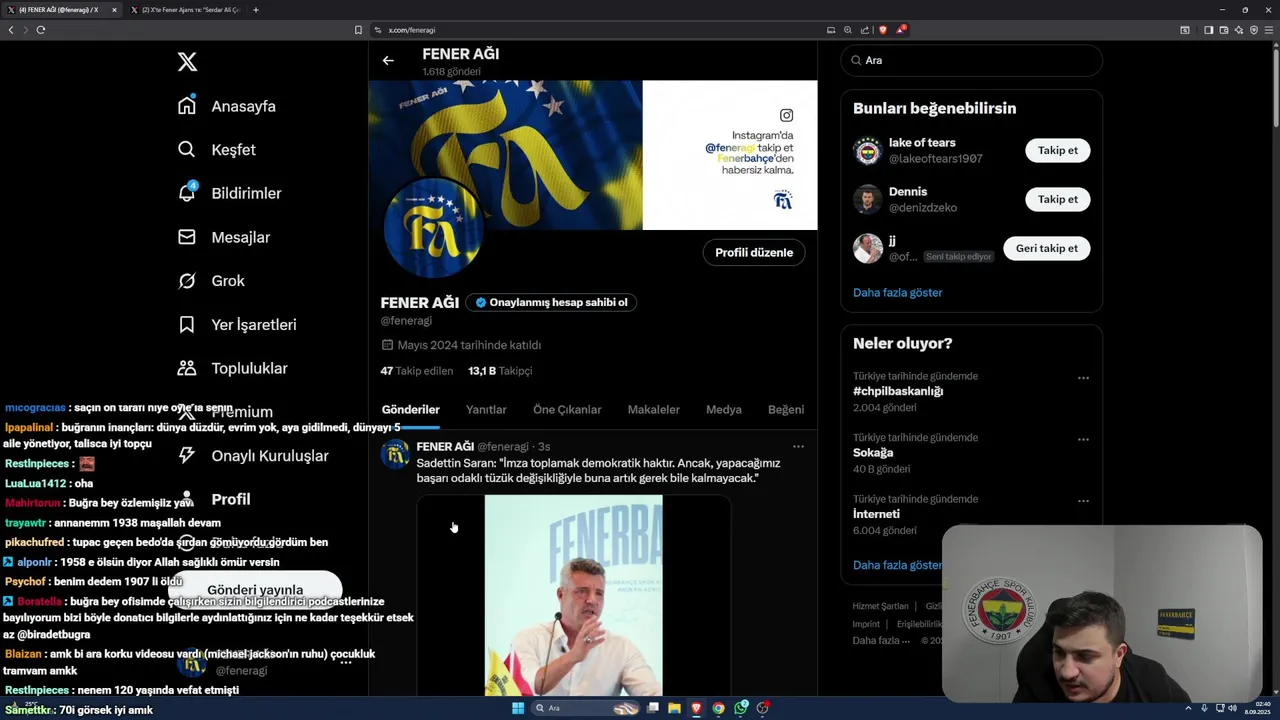Click Profili düzenle button
The height and width of the screenshot is (720, 1280).
754,252
